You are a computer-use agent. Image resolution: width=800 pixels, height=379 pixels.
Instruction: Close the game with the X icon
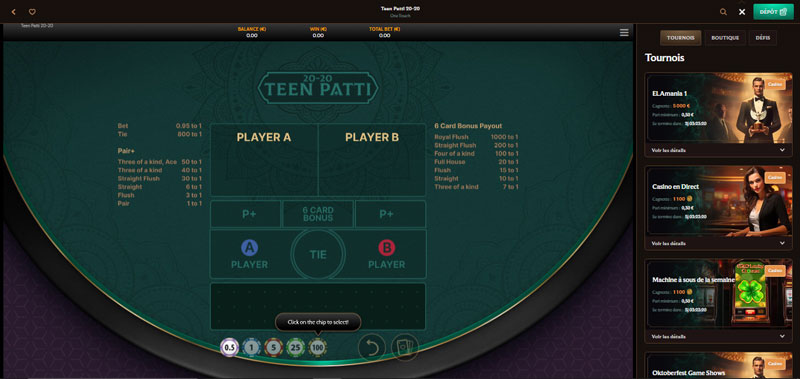tap(742, 12)
